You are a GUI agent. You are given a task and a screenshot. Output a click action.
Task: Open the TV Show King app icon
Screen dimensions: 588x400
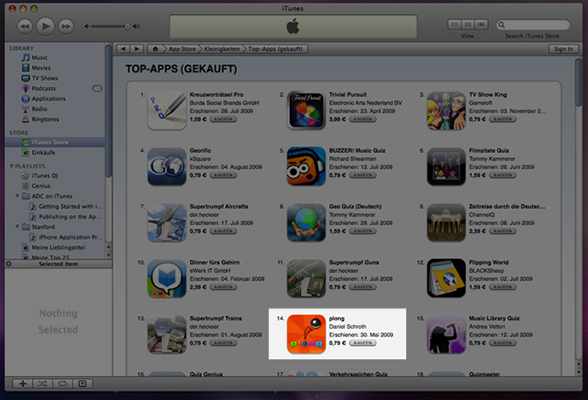(446, 111)
